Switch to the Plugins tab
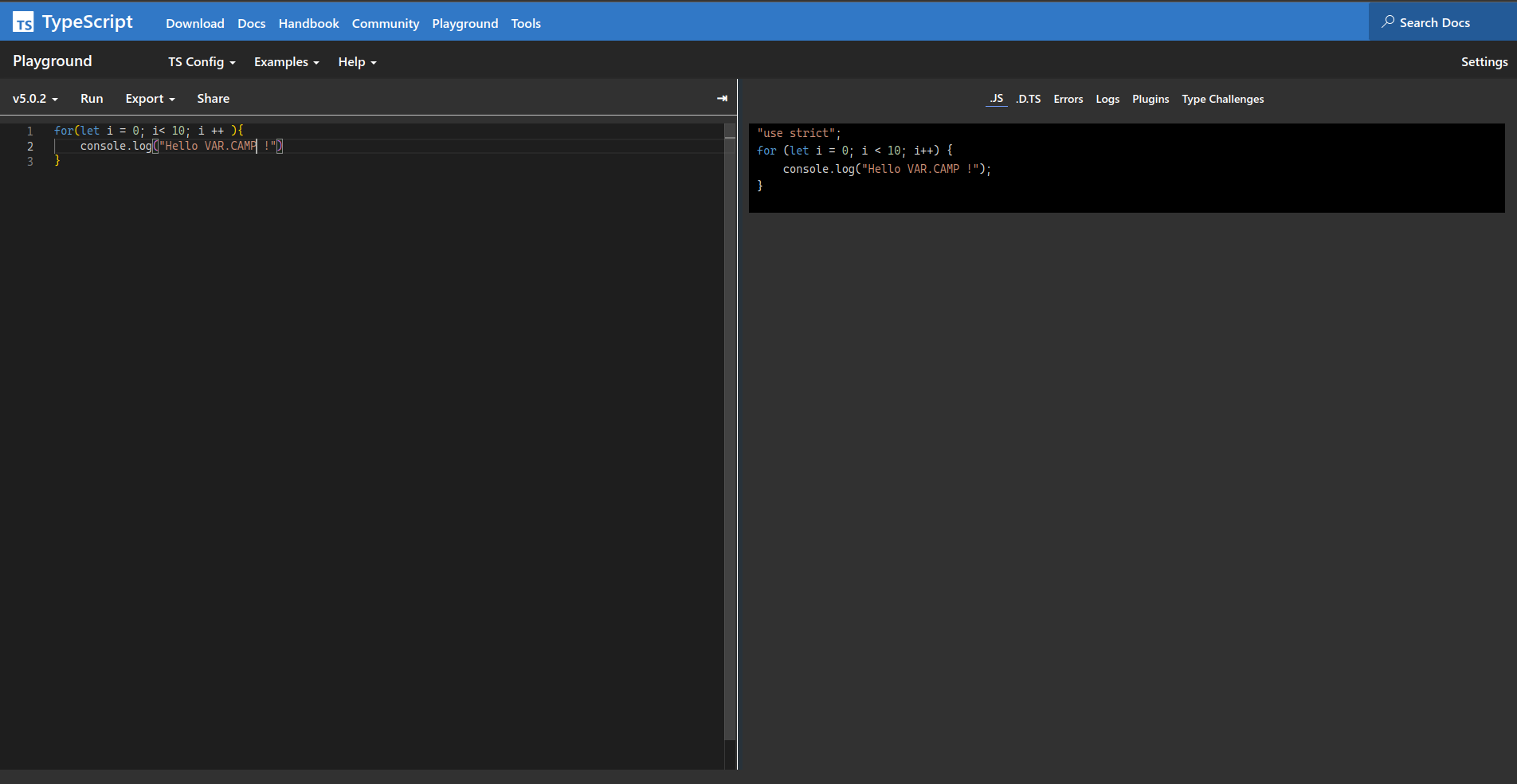1517x784 pixels. coord(1150,99)
